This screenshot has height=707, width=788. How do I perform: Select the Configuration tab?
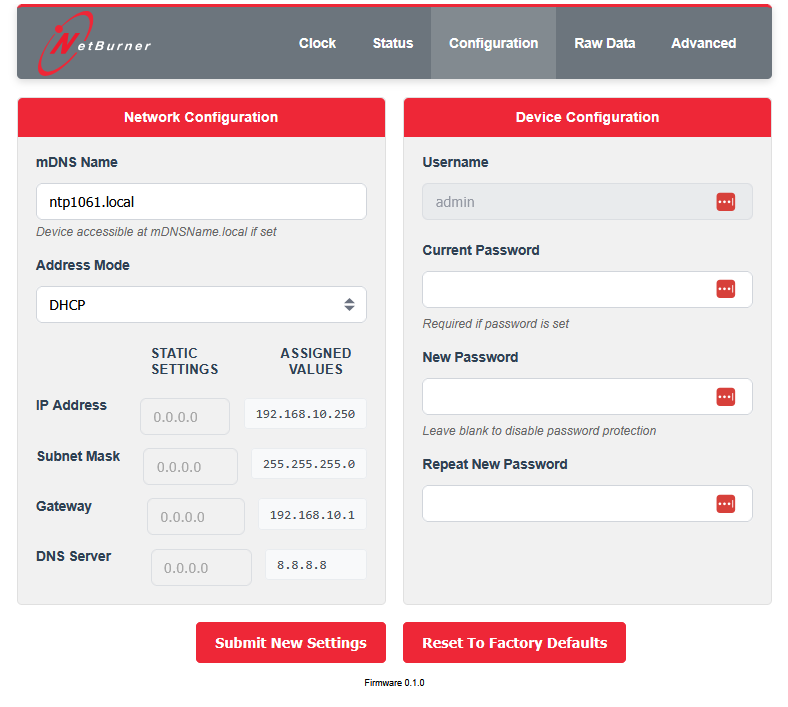tap(493, 43)
